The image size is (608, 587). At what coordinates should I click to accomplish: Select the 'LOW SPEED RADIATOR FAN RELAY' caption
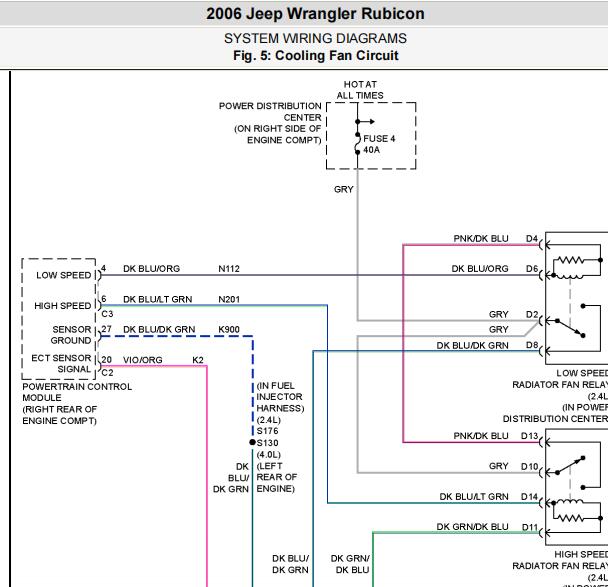click(560, 379)
